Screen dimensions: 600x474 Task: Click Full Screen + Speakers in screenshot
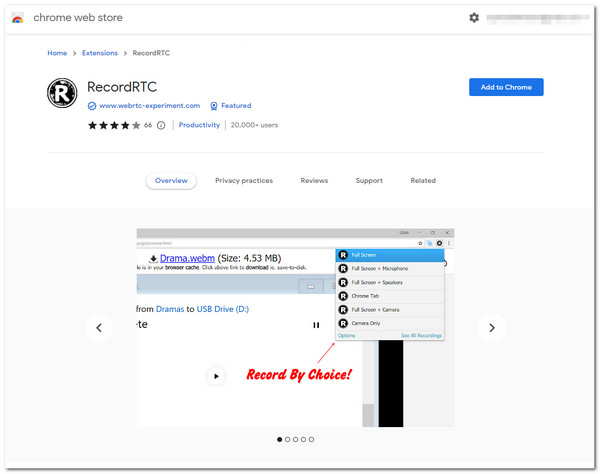[x=390, y=282]
